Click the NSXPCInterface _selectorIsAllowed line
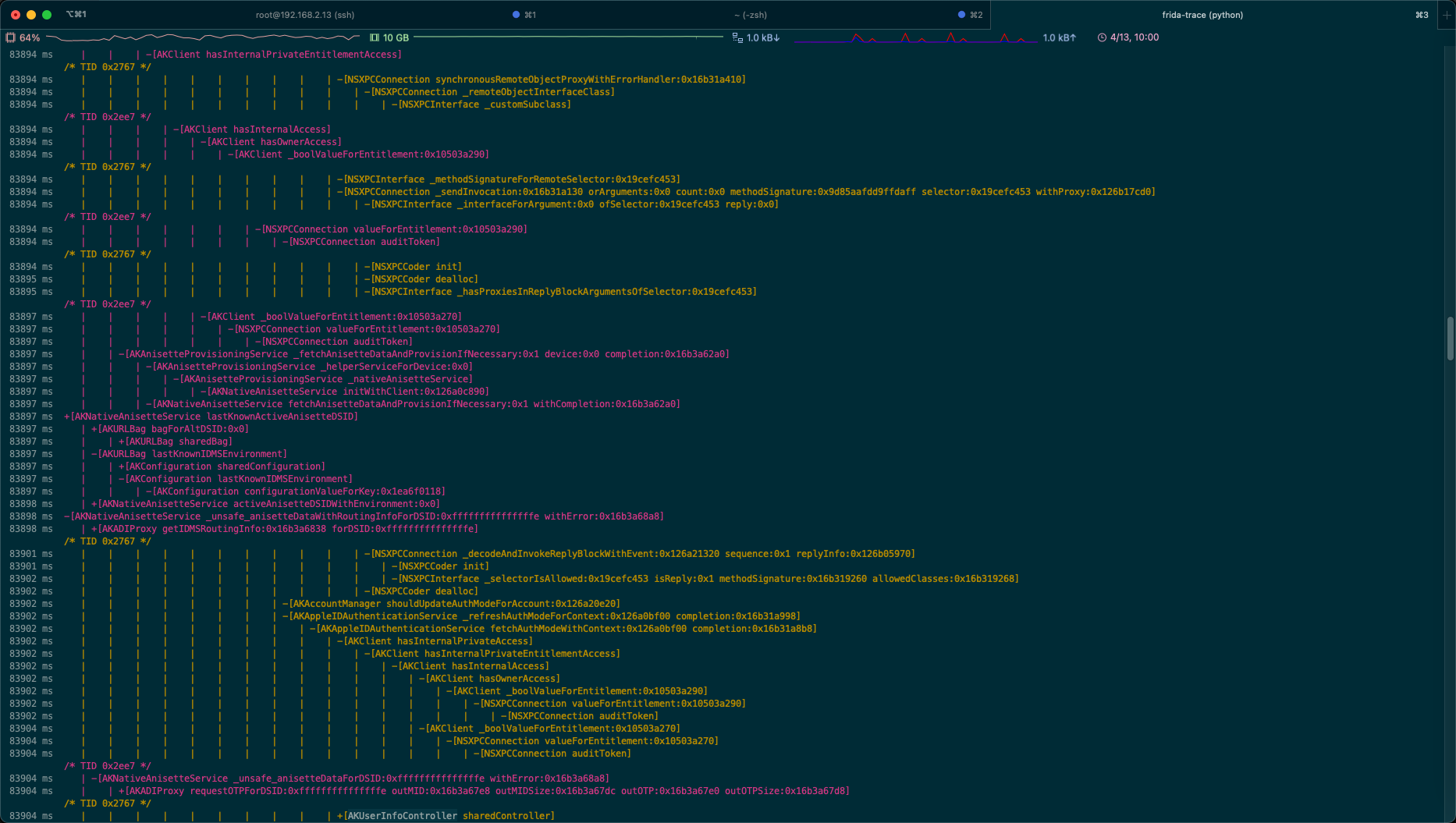Image resolution: width=1456 pixels, height=823 pixels. (705, 579)
